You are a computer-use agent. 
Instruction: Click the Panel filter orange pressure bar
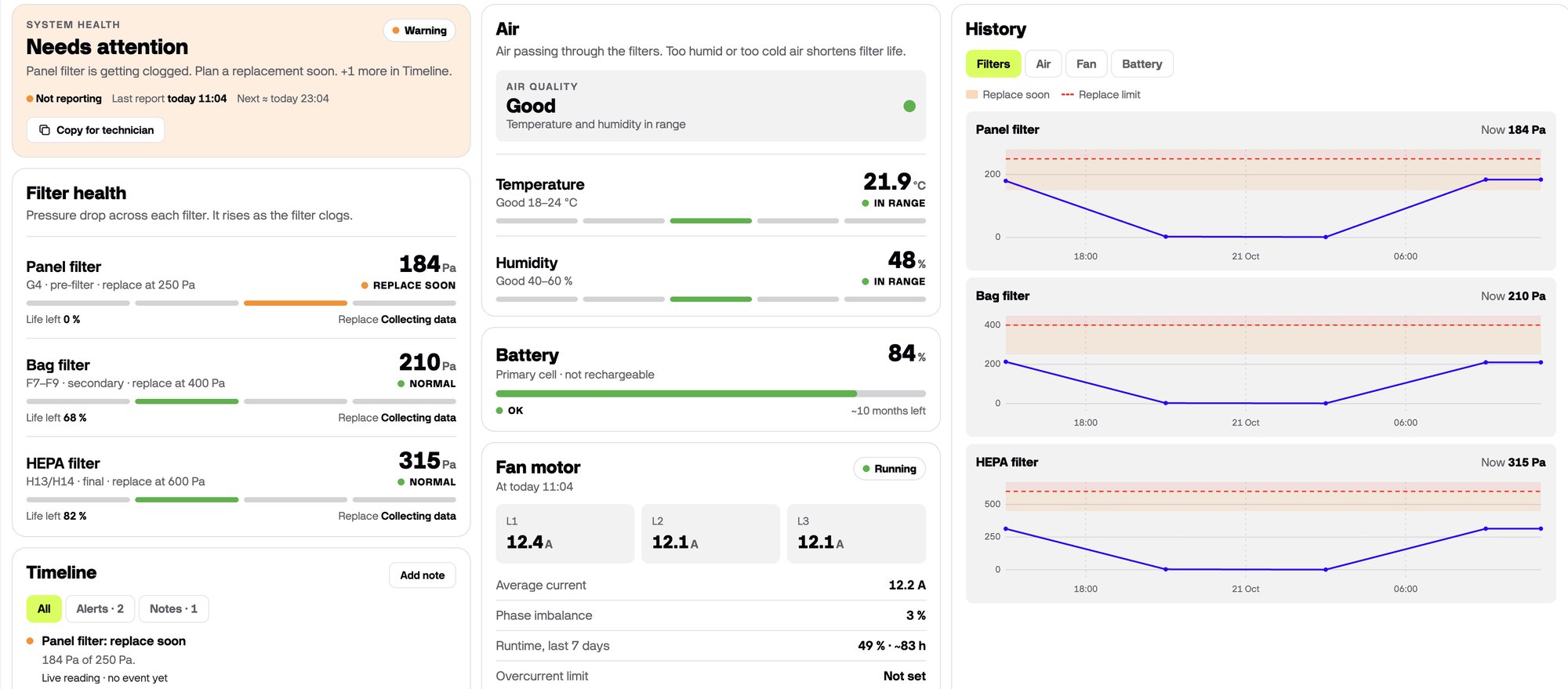pos(295,303)
